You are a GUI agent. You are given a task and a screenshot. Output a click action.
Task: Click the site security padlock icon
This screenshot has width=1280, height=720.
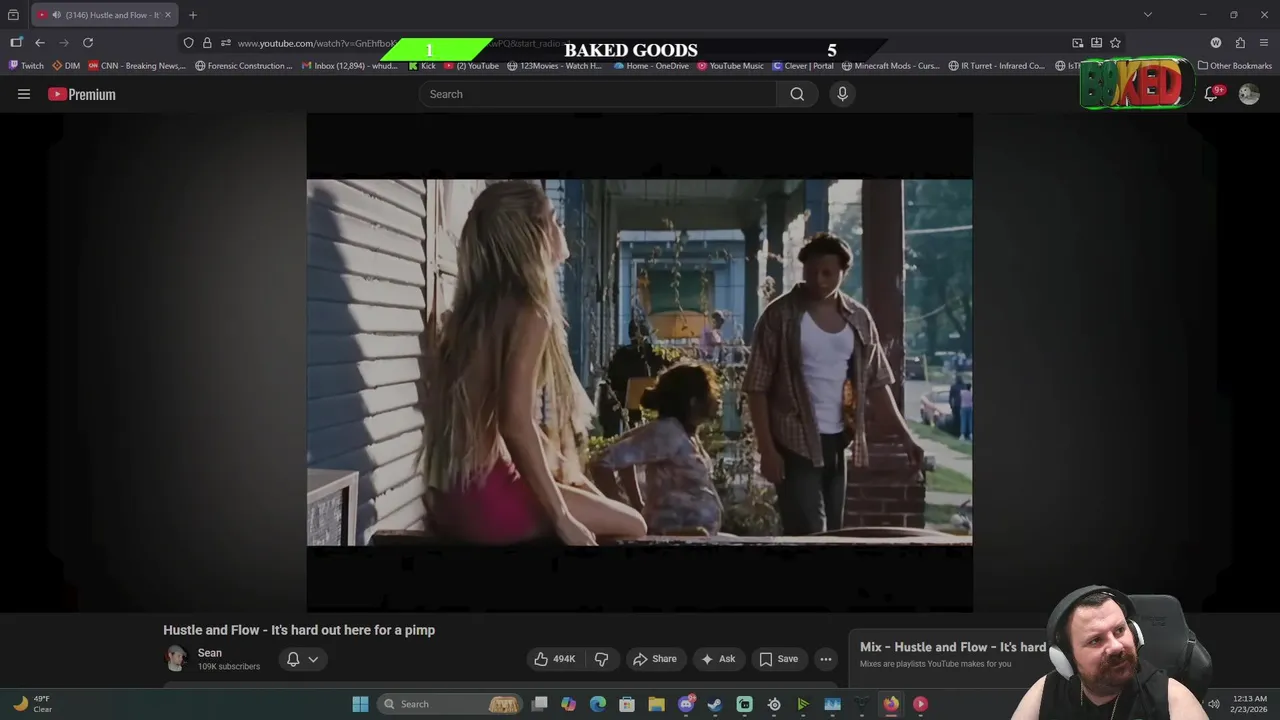207,43
